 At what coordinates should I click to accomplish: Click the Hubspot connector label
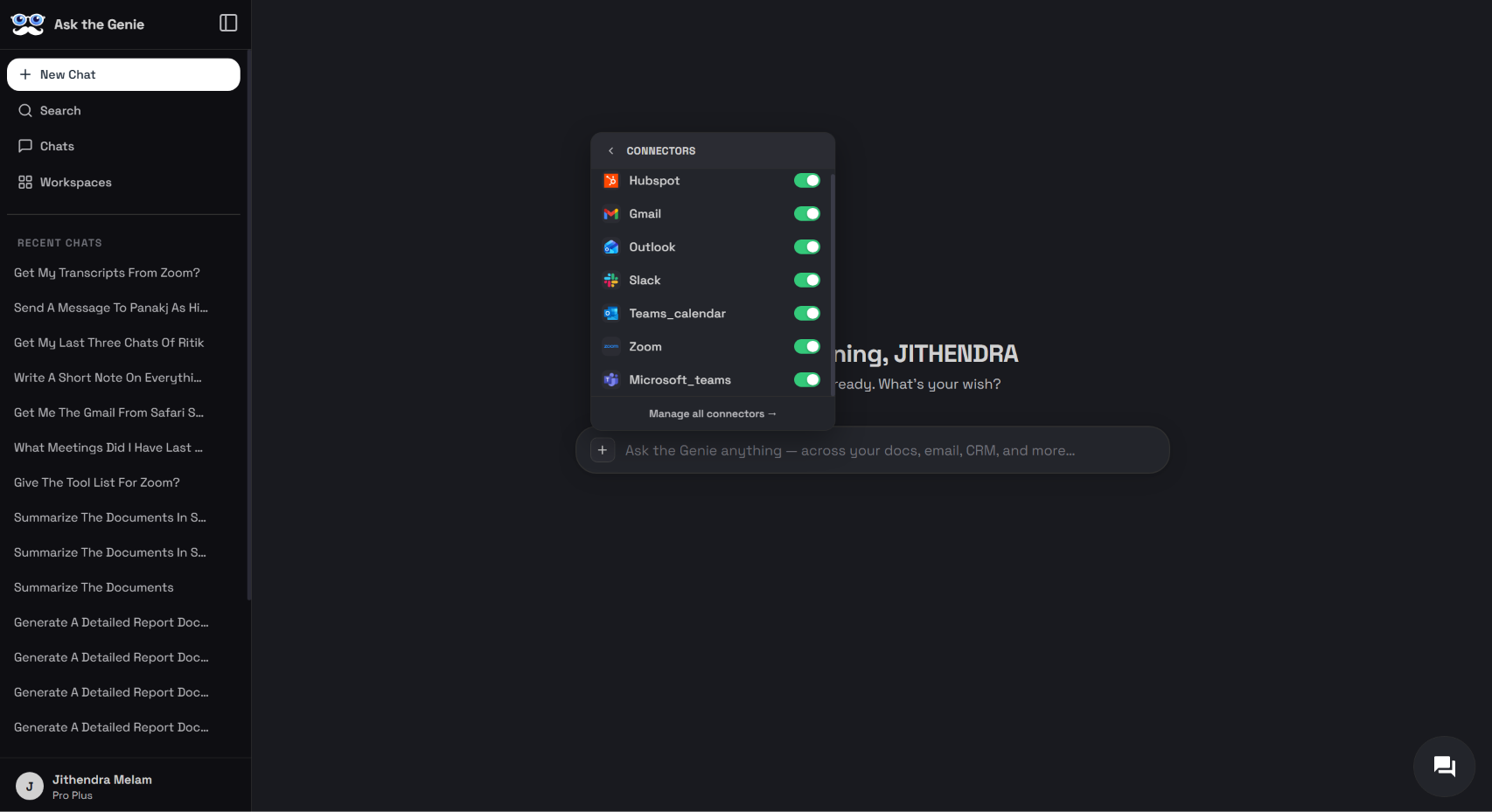click(654, 180)
